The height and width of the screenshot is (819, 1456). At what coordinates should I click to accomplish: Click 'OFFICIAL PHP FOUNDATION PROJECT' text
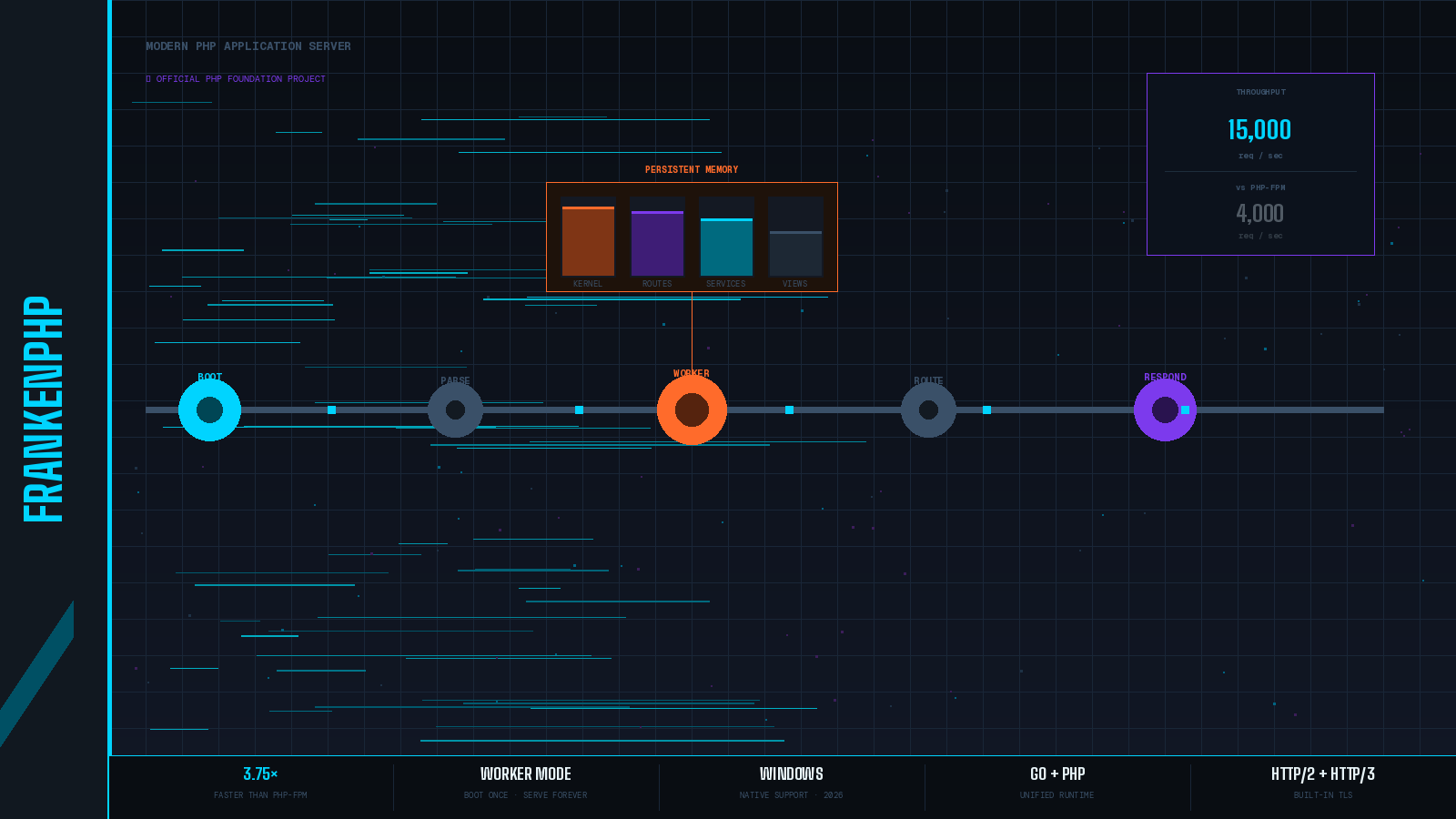coord(240,79)
